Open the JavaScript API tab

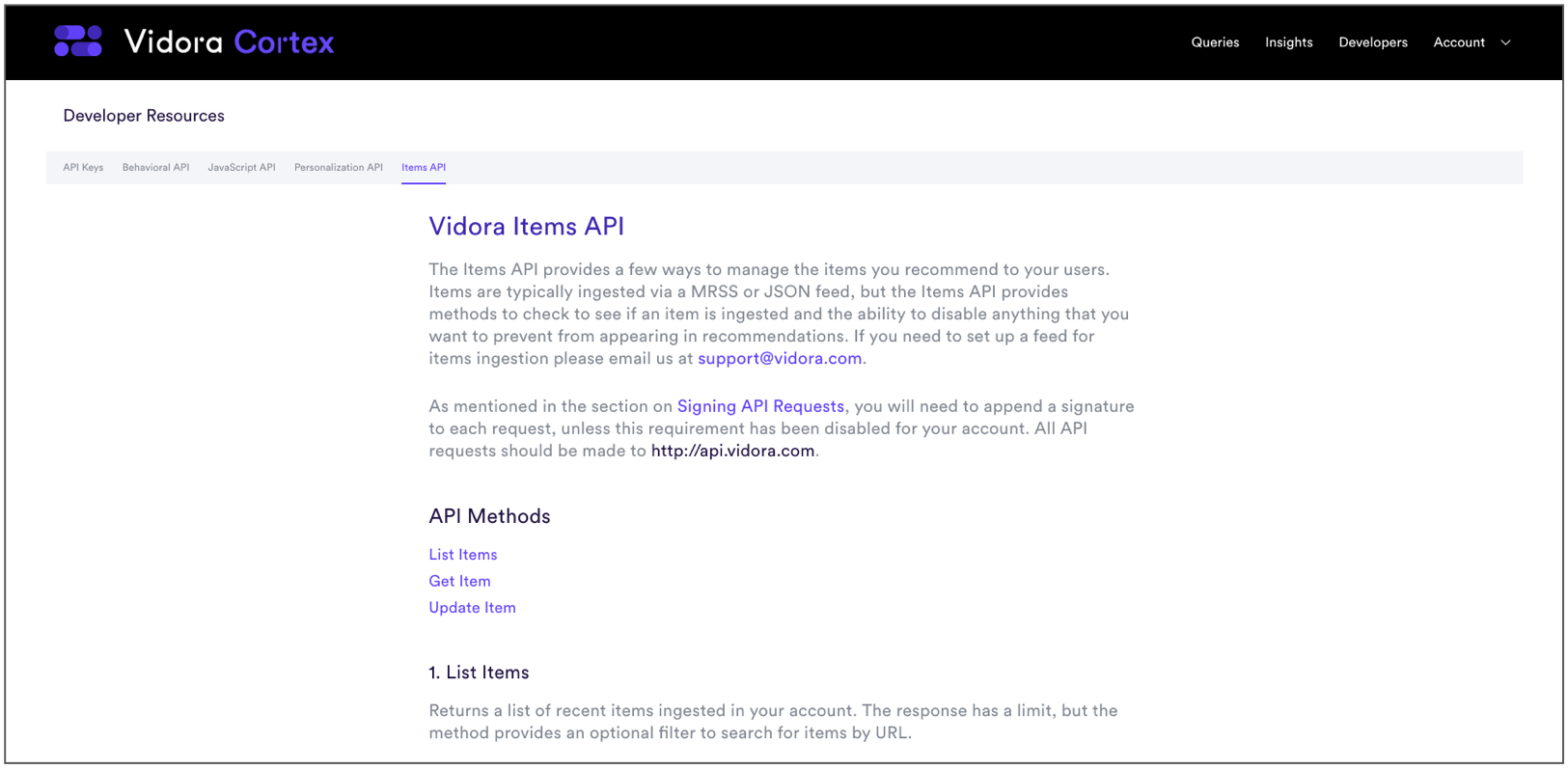[241, 167]
